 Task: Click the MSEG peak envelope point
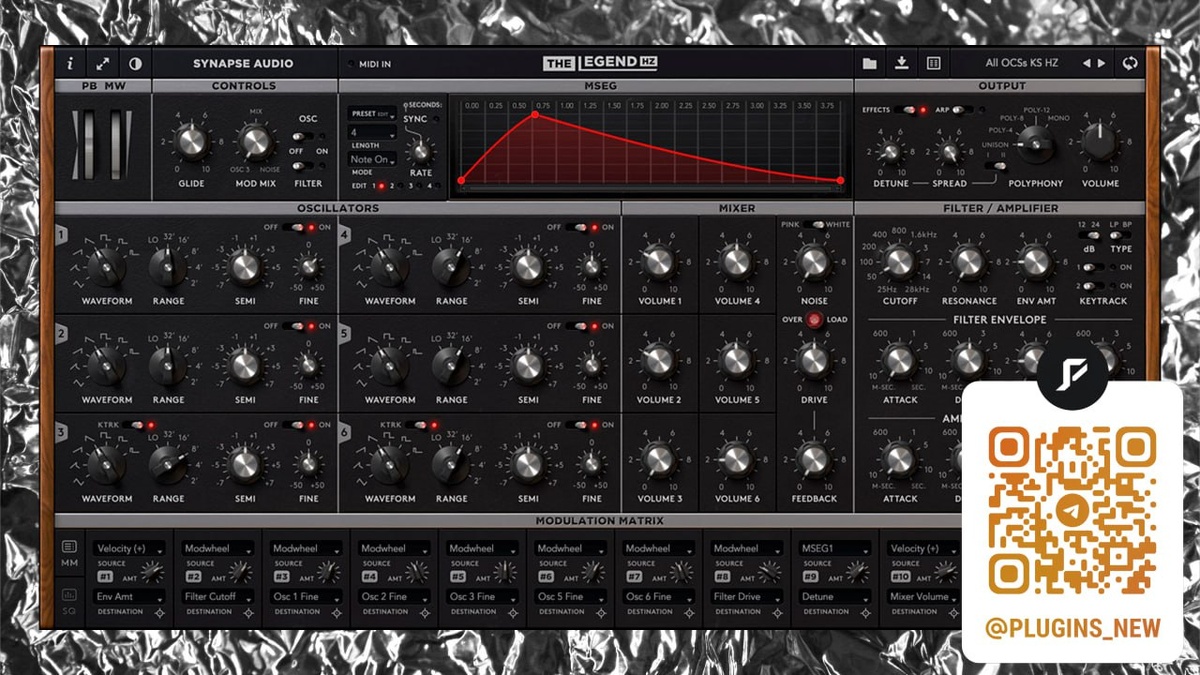point(535,115)
